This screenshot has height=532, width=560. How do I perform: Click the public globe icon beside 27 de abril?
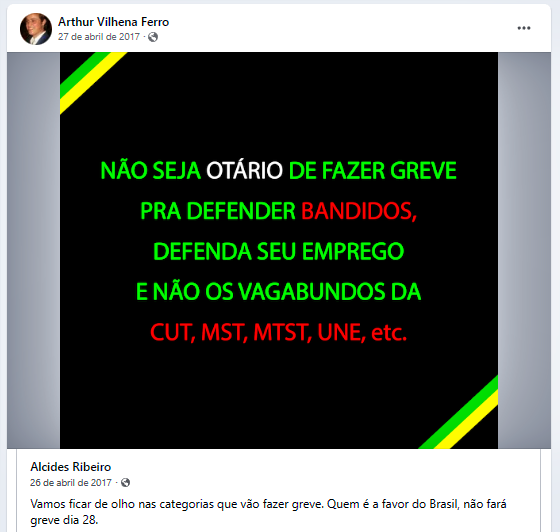[x=153, y=37]
